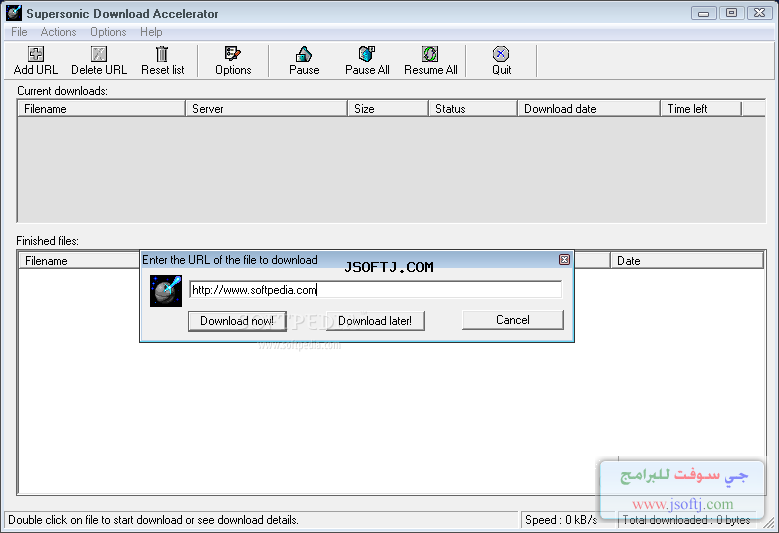
Task: Click the 'Current downloads:' label
Action: [x=63, y=91]
